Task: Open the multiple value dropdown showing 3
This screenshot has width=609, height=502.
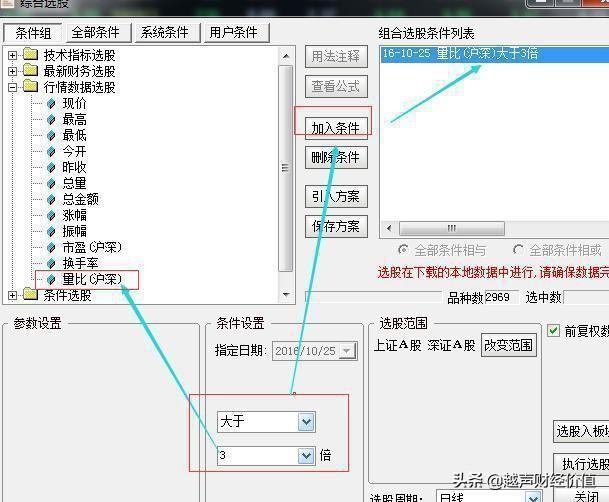Action: (x=306, y=455)
